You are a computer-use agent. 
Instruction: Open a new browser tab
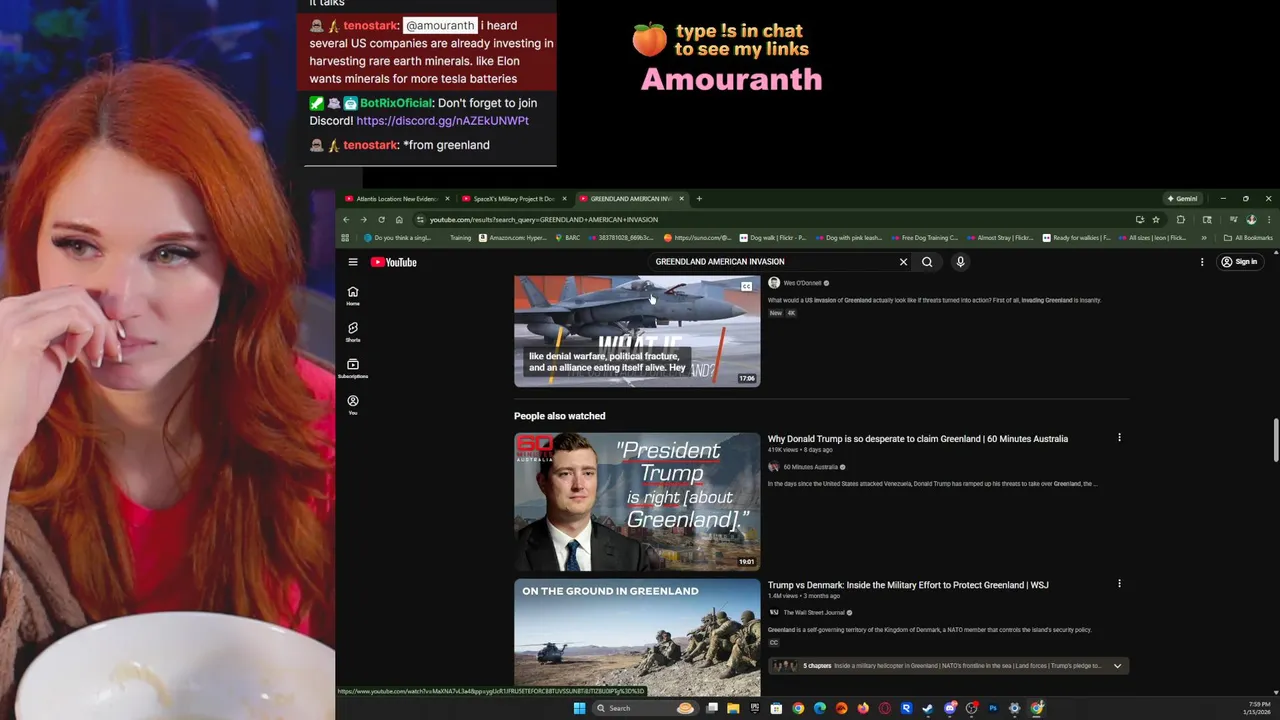tap(699, 199)
